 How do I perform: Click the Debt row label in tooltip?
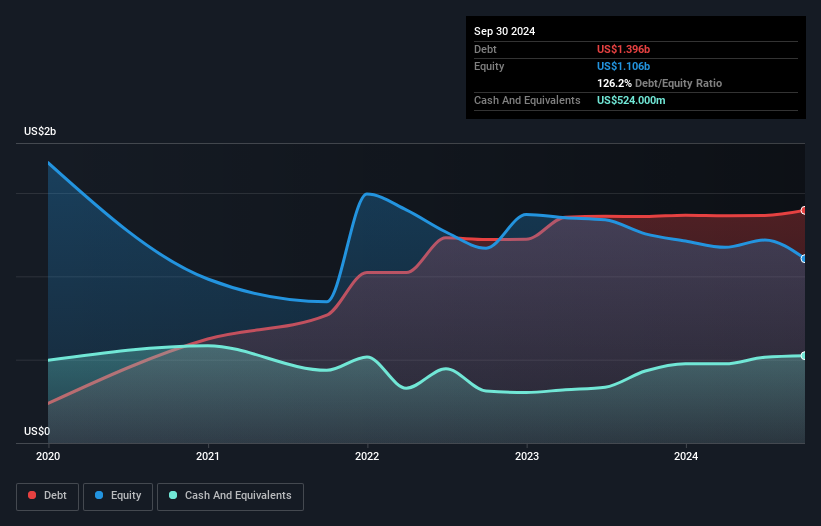click(485, 49)
